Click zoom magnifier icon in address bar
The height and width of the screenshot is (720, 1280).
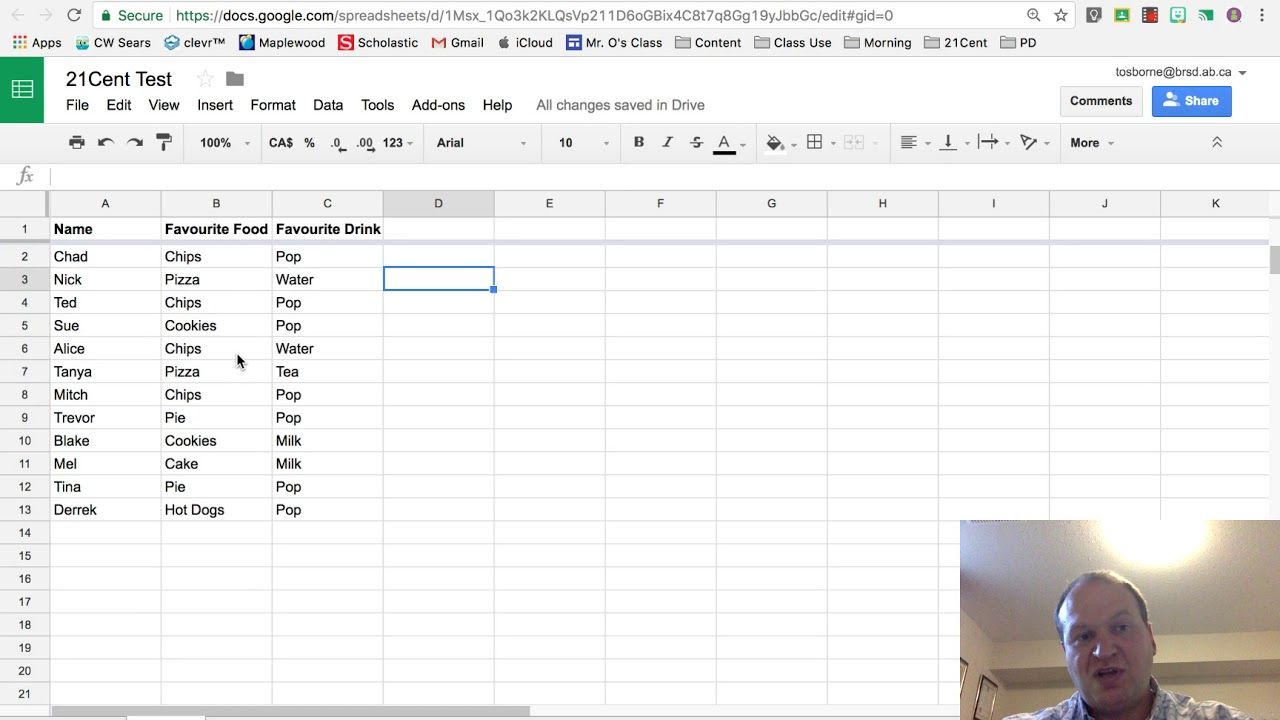point(1033,15)
